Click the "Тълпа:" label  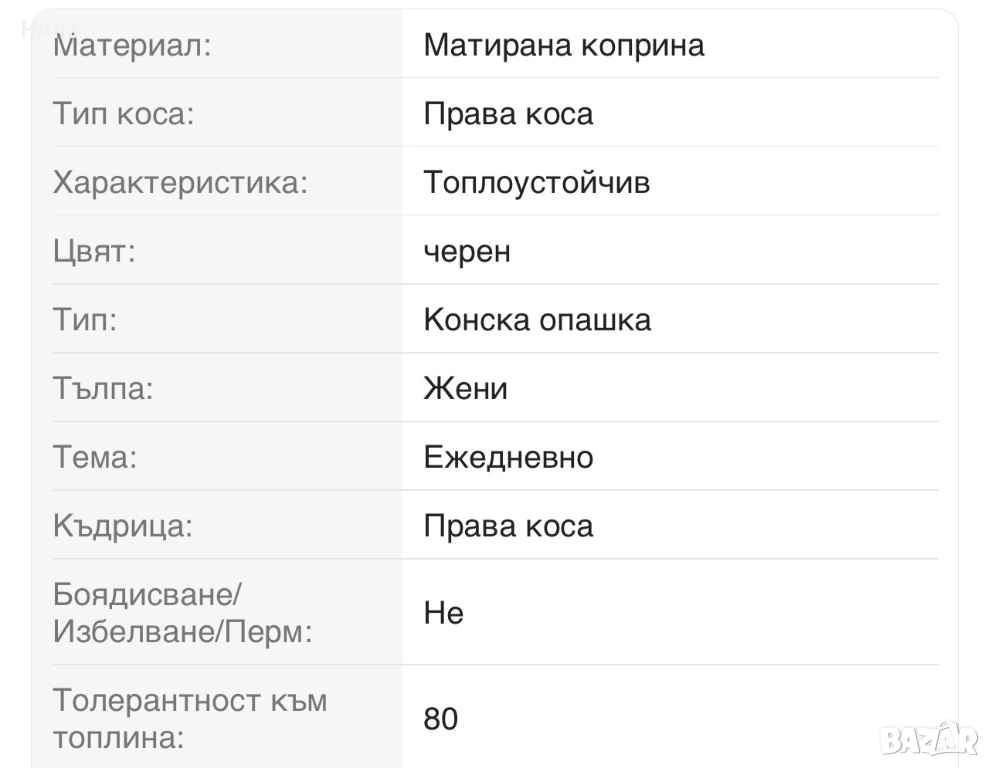click(x=103, y=388)
